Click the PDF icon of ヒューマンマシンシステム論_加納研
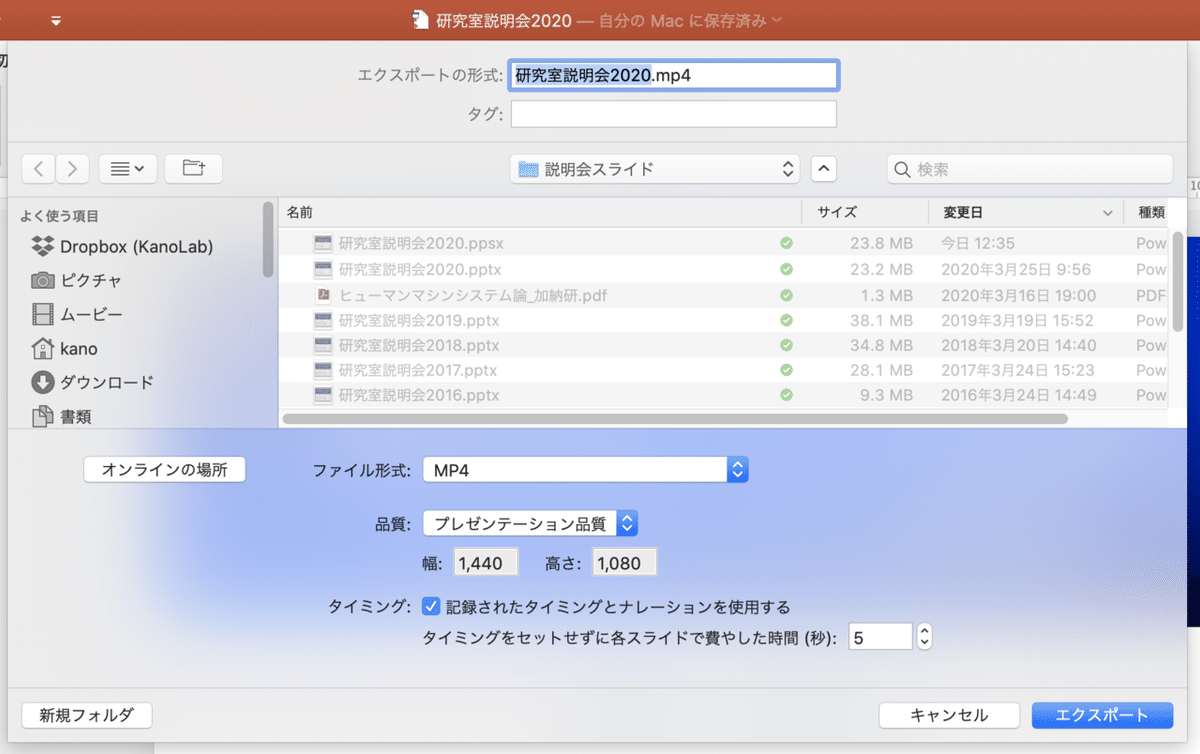This screenshot has width=1200, height=754. click(322, 294)
